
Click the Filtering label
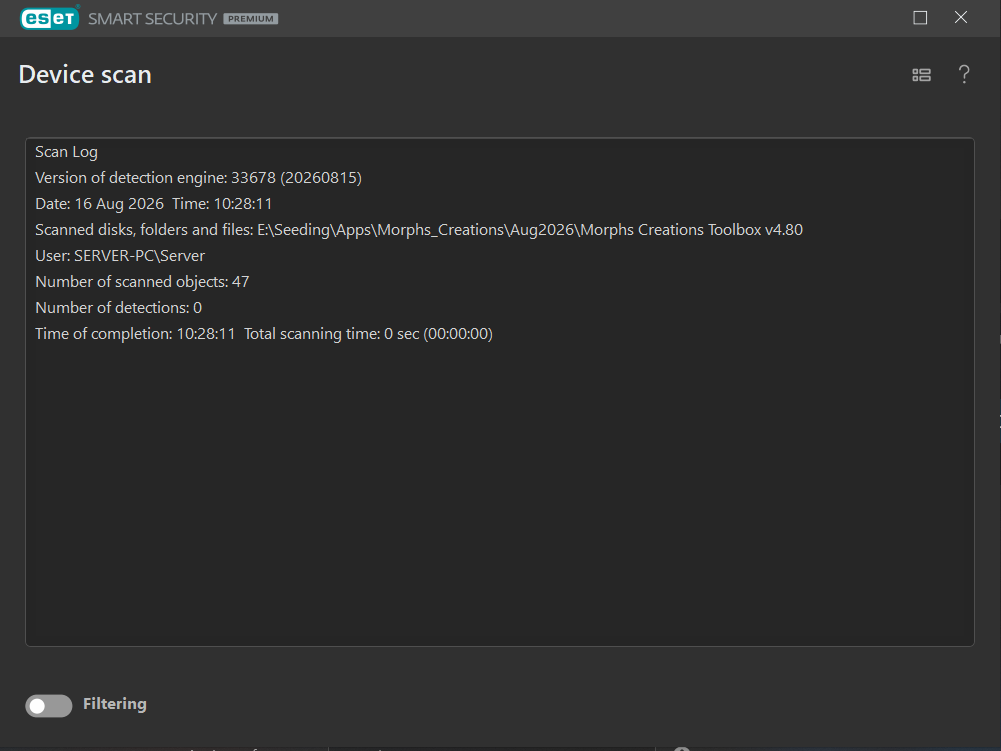point(115,704)
